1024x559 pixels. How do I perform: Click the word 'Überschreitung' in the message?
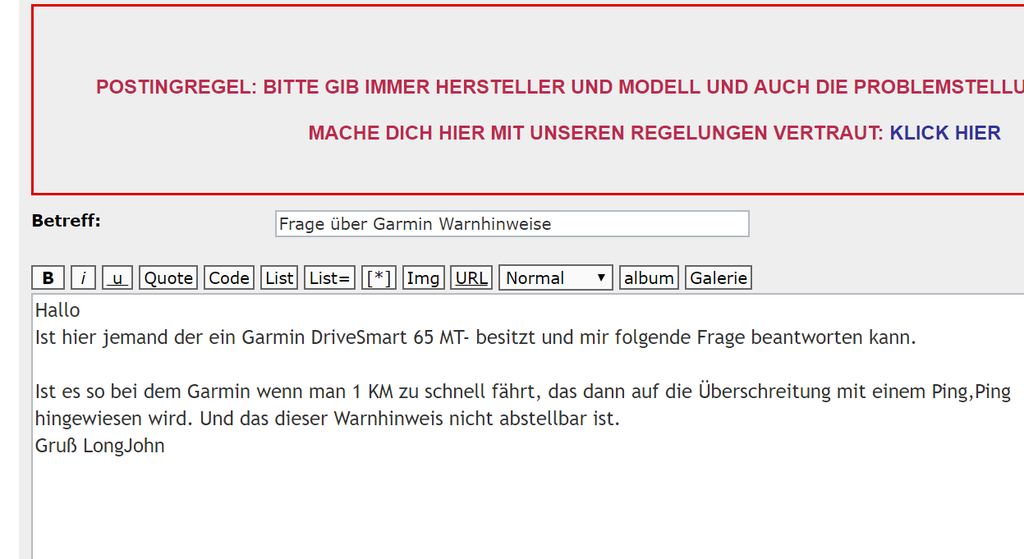click(x=764, y=391)
